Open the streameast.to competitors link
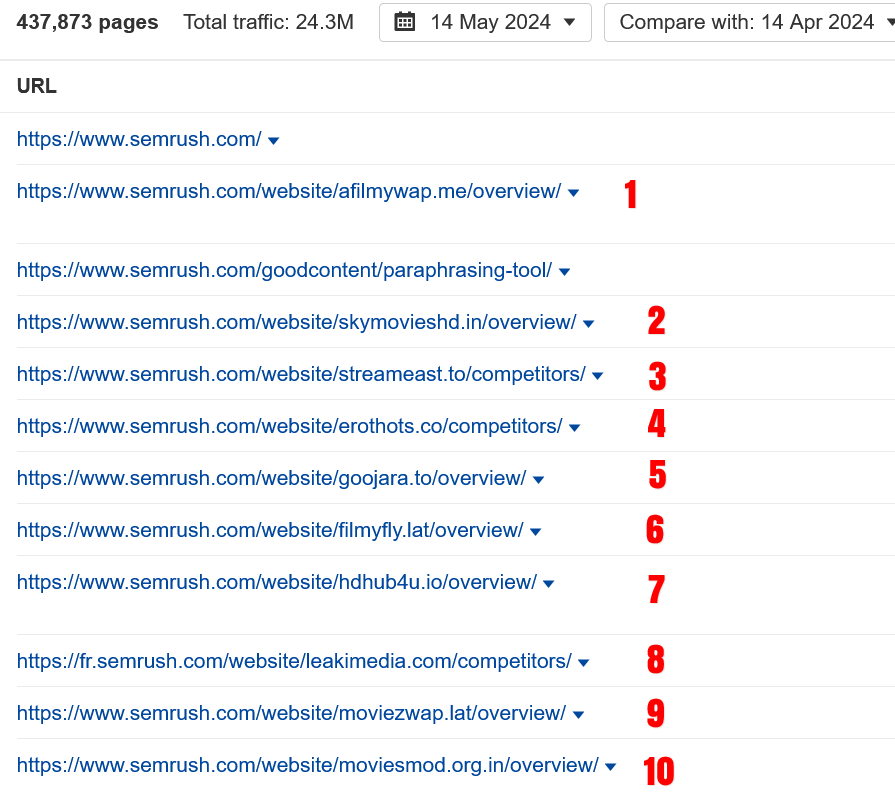 301,374
